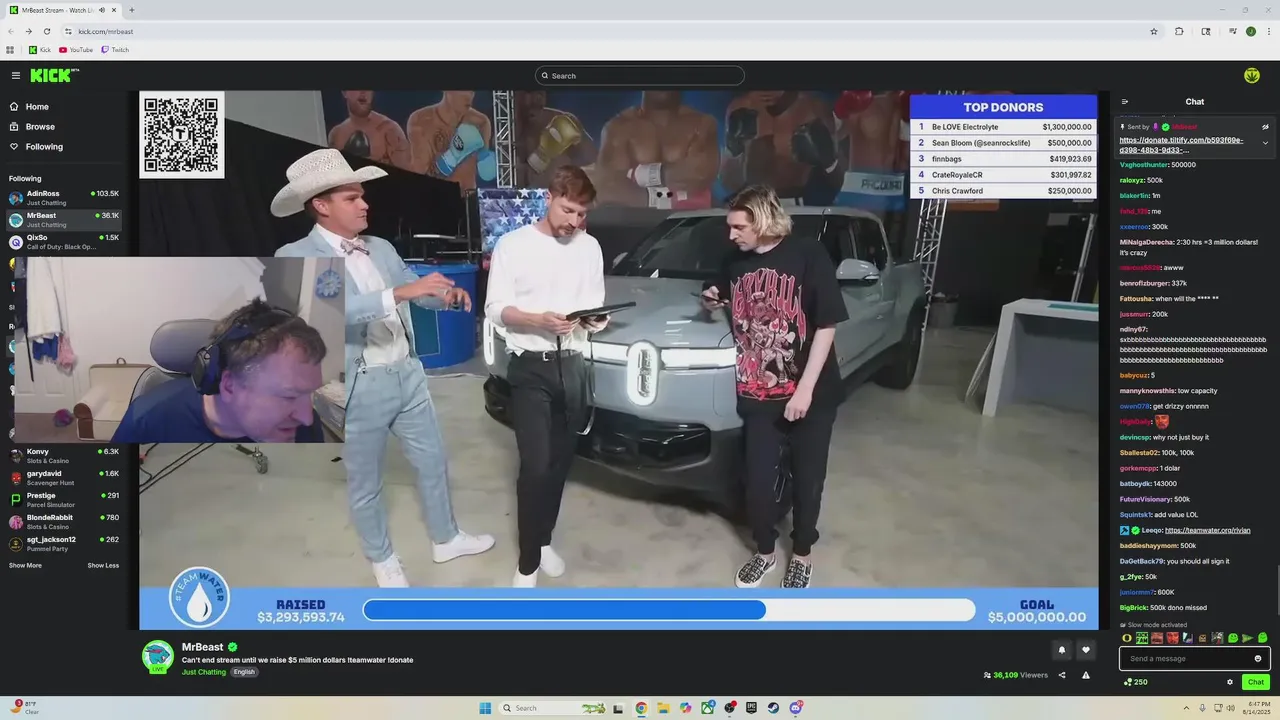Expand the pinned chat message chevron
This screenshot has height=720, width=1280.
click(1265, 143)
